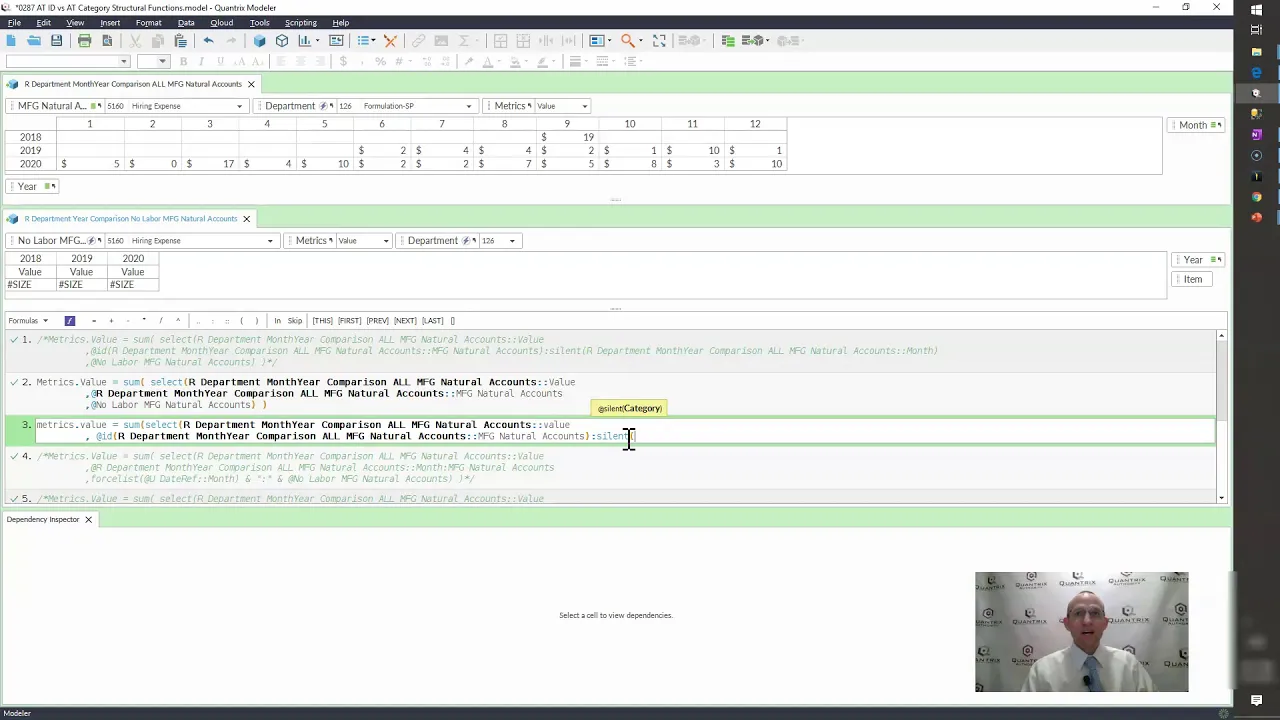Open the font color picker

488,62
